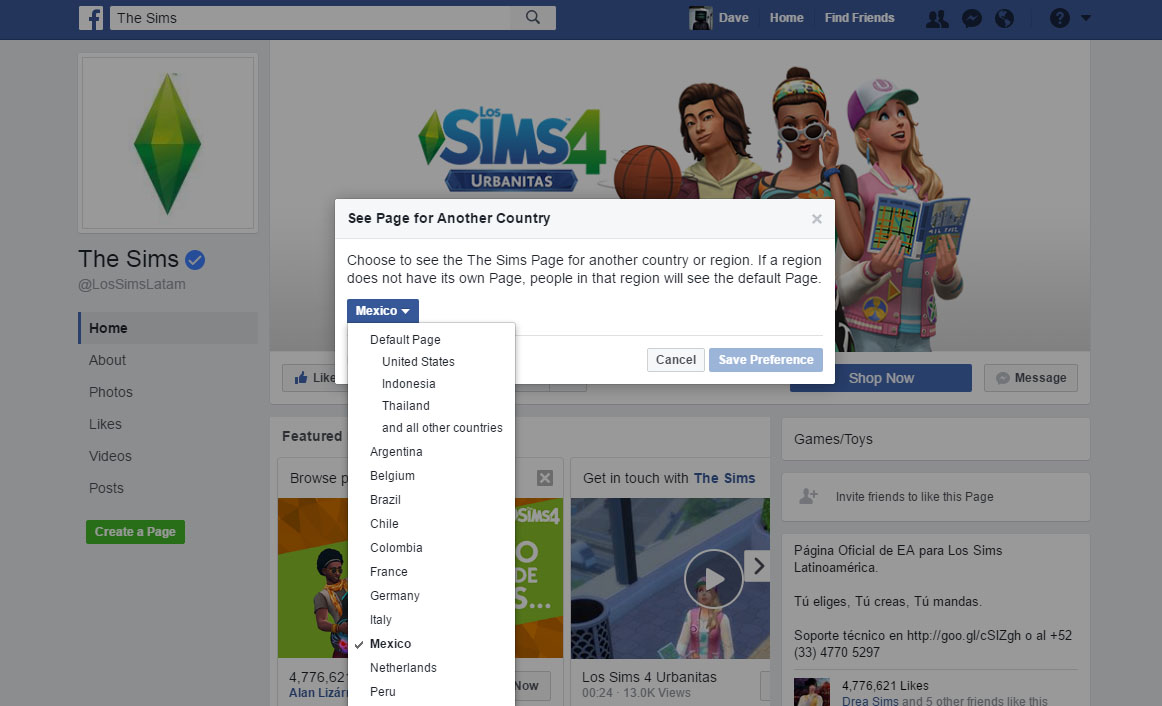
Task: Select the checked Mexico list option
Action: coord(390,644)
